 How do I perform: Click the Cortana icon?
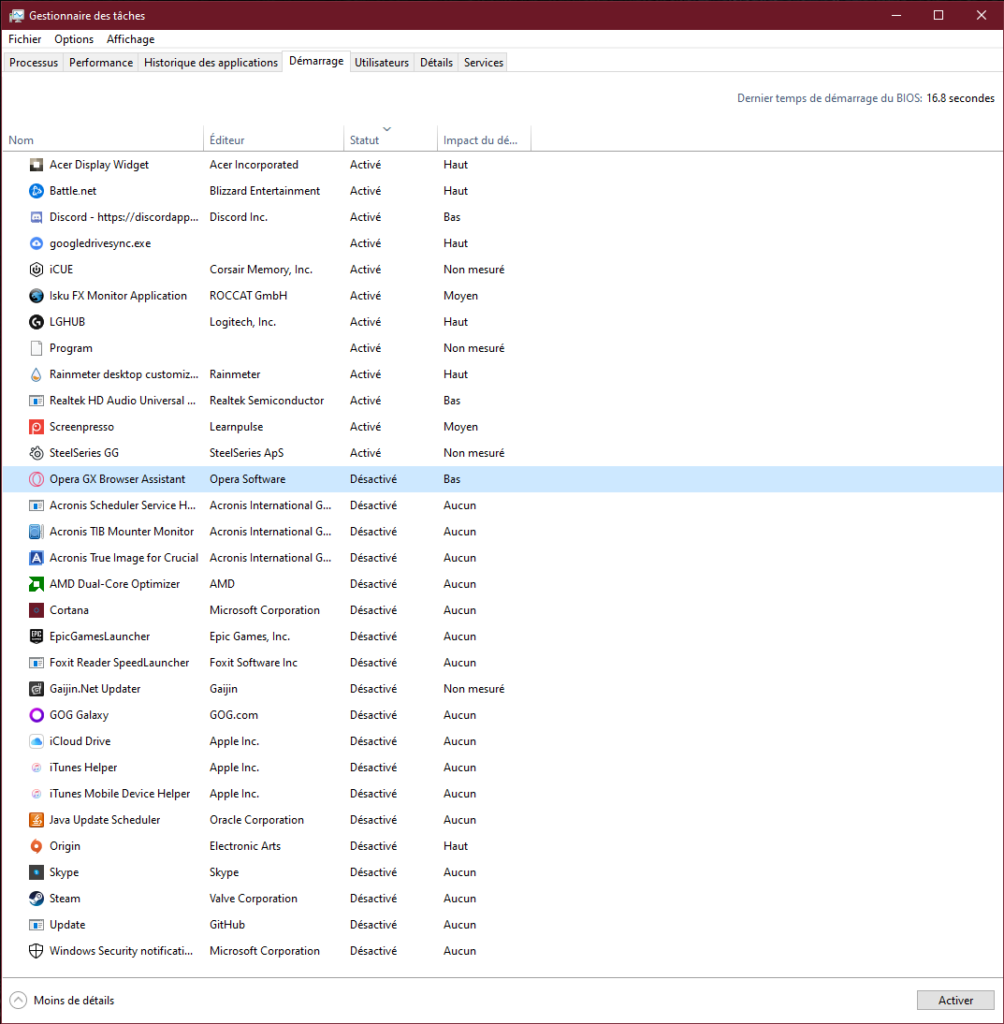37,610
